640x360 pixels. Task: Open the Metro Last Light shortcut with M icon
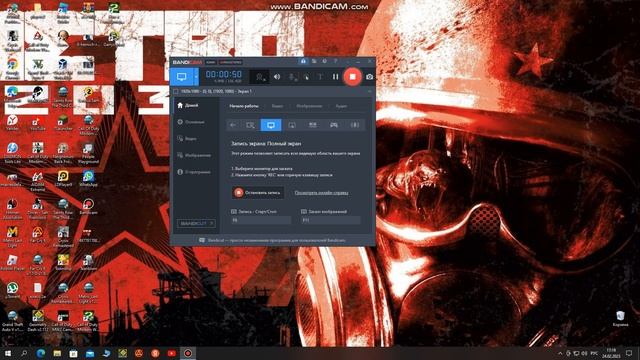tap(12, 237)
